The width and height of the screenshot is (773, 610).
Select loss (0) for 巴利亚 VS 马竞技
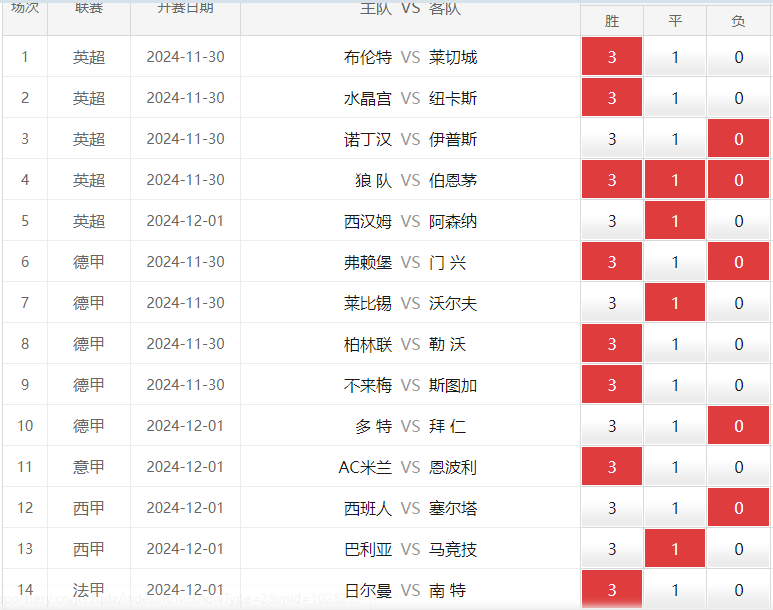coord(738,547)
